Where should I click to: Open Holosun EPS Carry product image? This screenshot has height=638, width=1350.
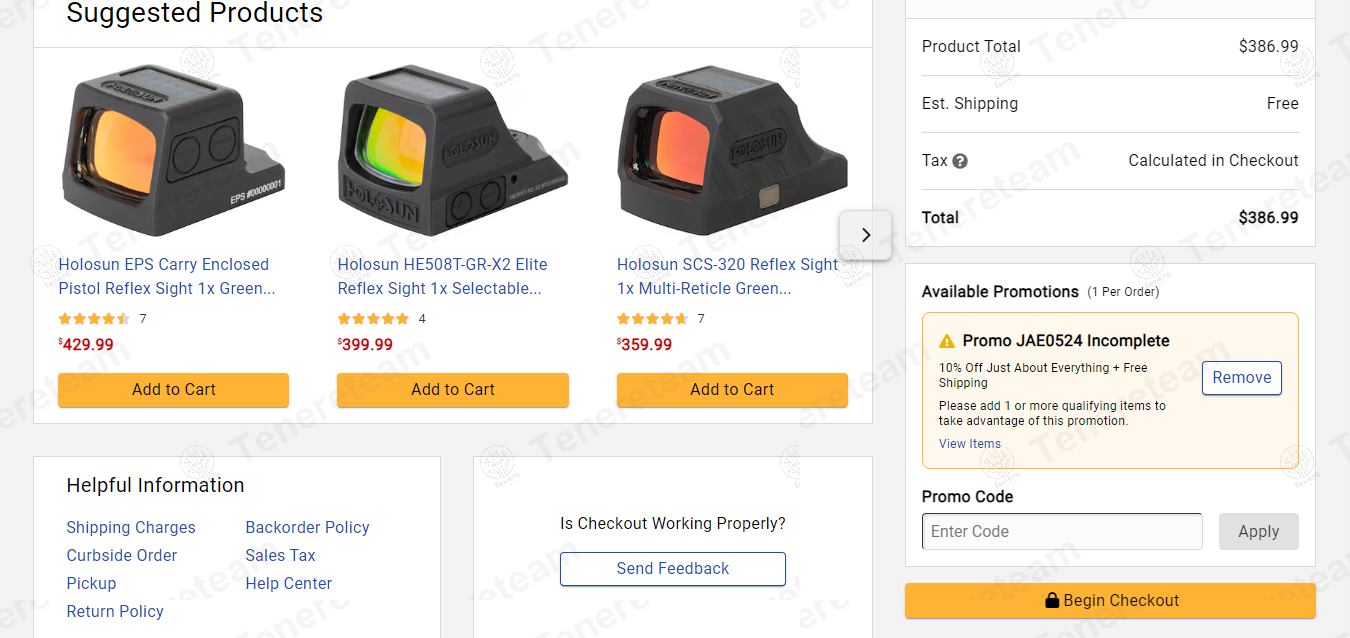click(x=174, y=150)
